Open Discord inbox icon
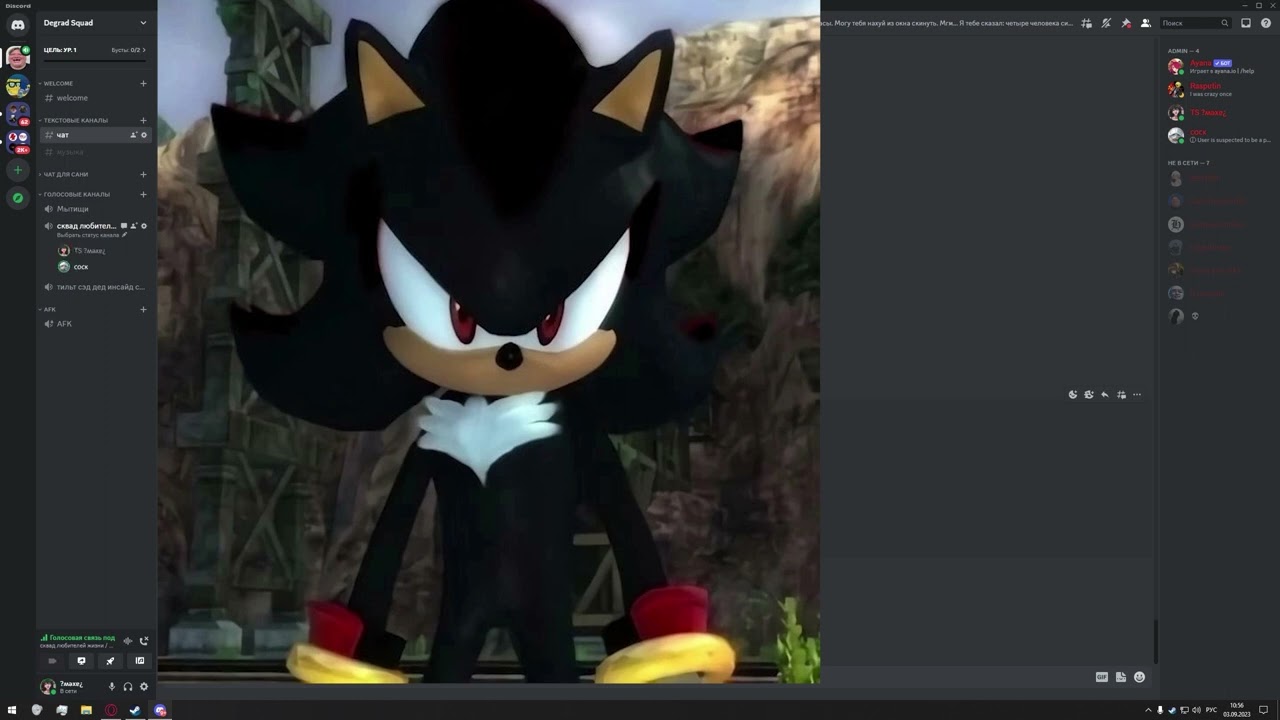Screen dimensions: 1280x720 coord(1246,23)
